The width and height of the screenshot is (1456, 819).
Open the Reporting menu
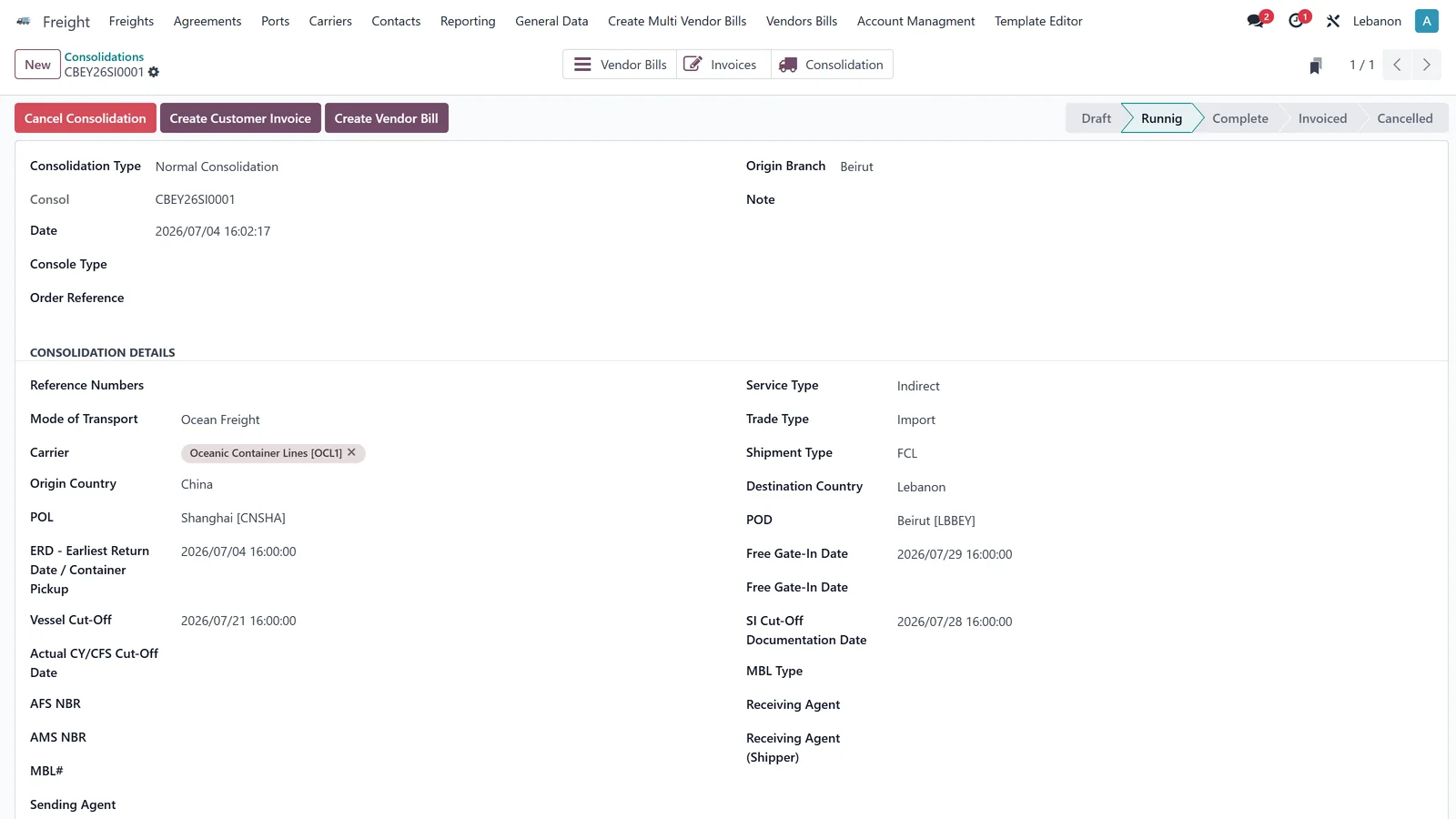[468, 21]
